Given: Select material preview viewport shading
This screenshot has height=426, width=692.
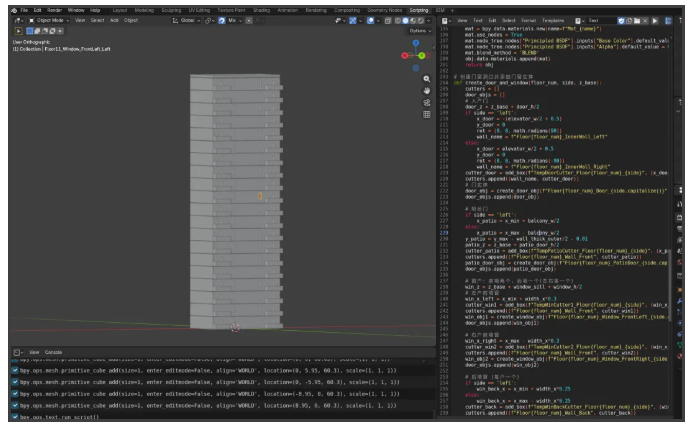Looking at the screenshot, I should (x=413, y=21).
